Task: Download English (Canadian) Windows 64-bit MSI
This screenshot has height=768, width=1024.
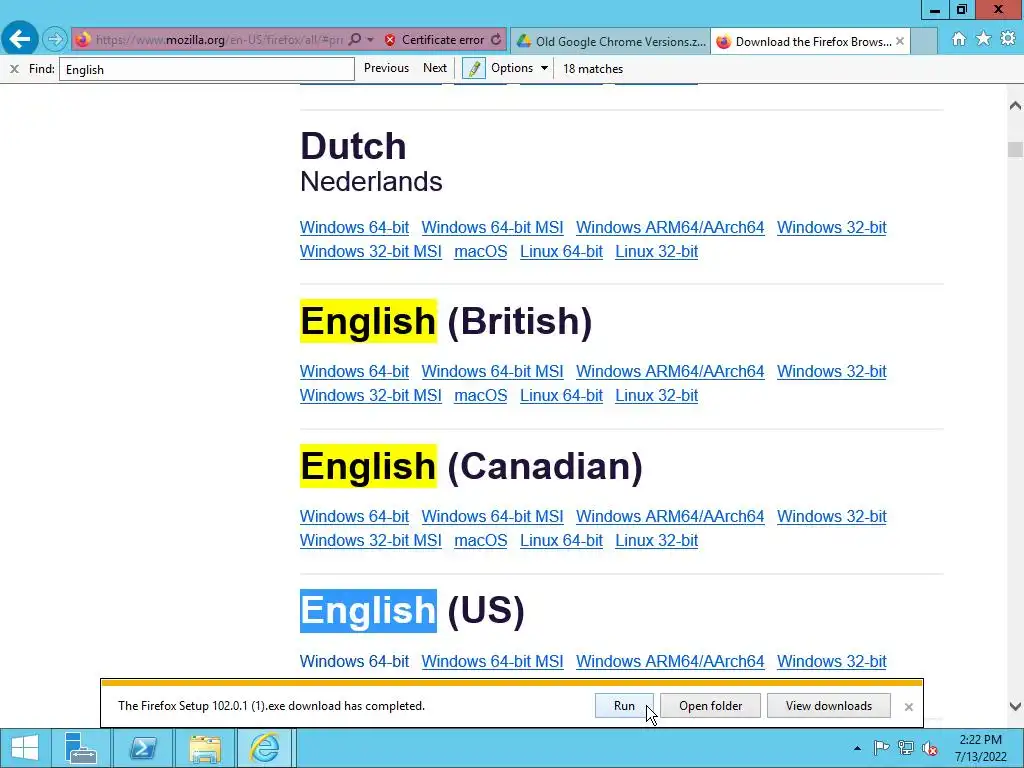Action: tap(492, 516)
